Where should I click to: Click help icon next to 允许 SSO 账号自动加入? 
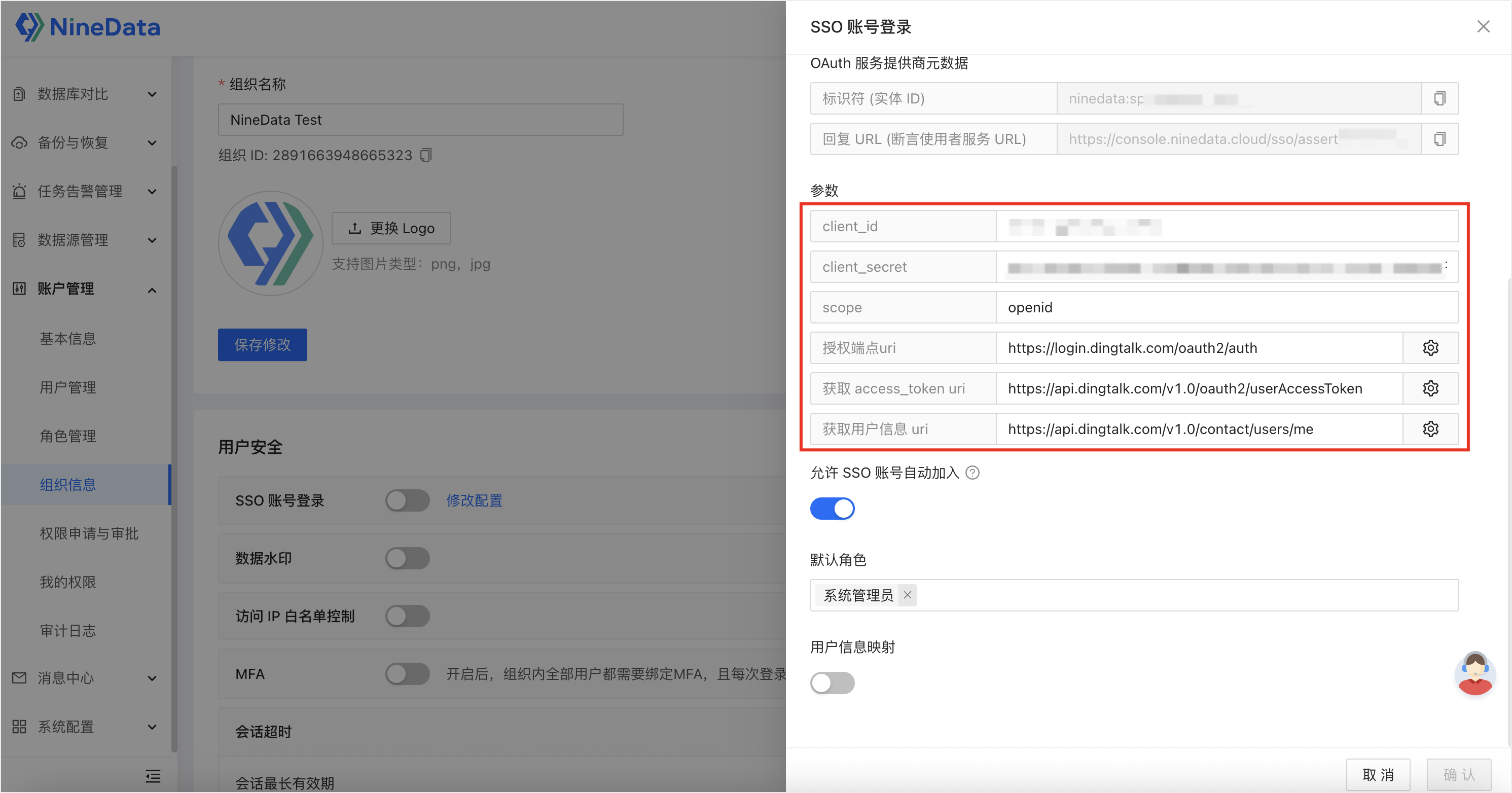pyautogui.click(x=973, y=473)
